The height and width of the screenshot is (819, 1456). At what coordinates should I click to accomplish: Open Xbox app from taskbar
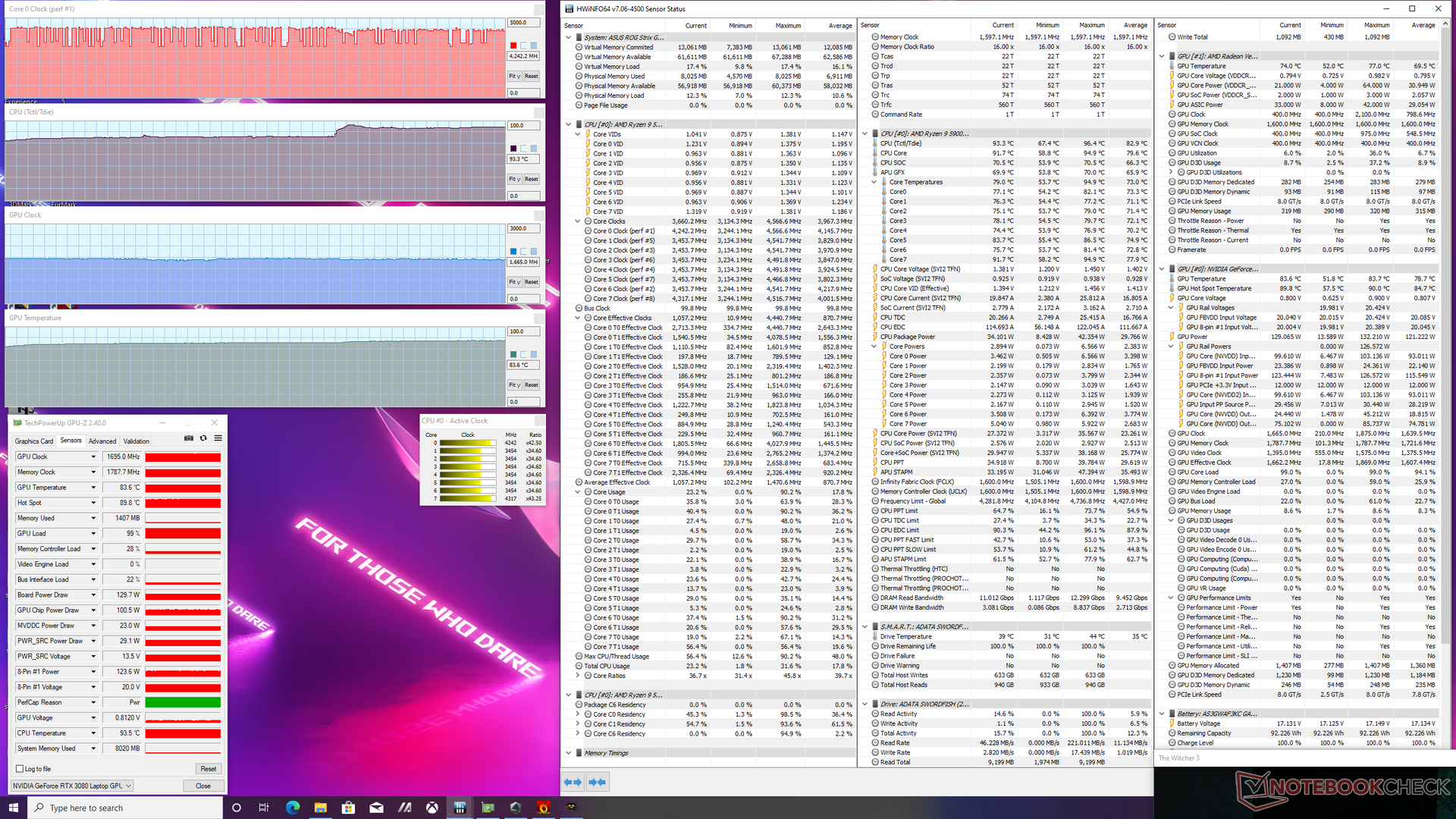tap(431, 808)
